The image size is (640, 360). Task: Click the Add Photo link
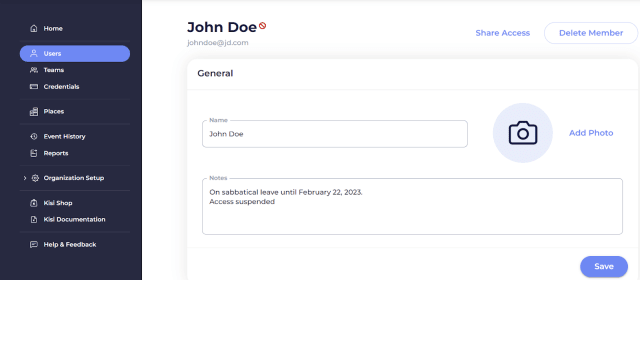click(x=591, y=133)
